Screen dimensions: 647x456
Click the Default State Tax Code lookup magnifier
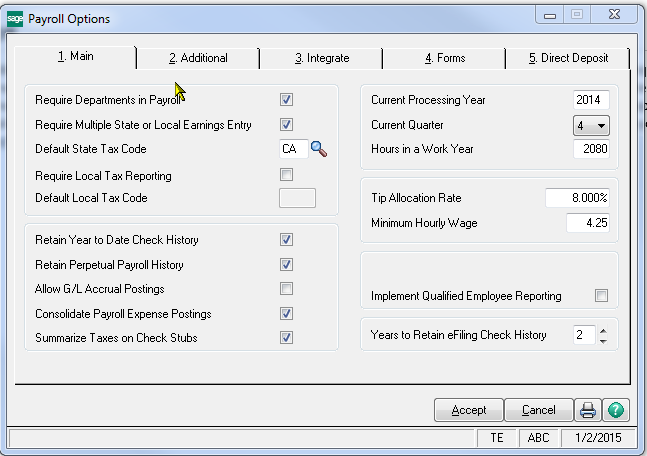[320, 149]
